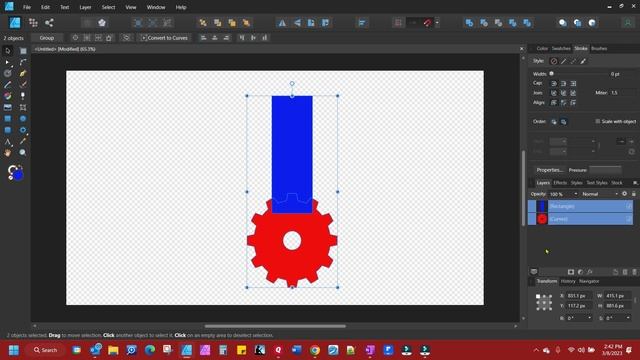Toggle visibility of the Curves layer
Viewport: 640px width, 360px height.
pyautogui.click(x=629, y=219)
